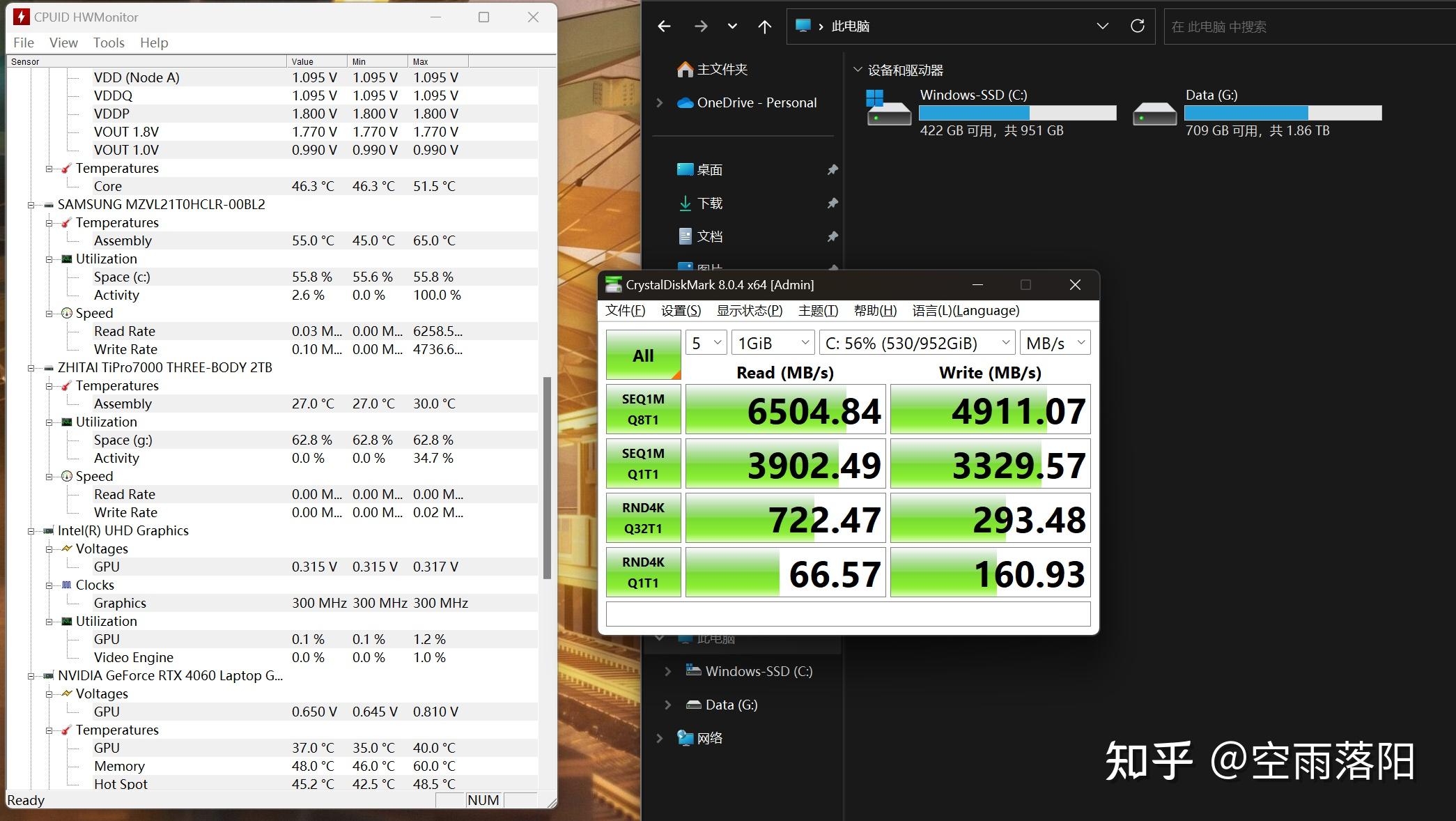This screenshot has width=1456, height=821.
Task: Click the C: drive usage bar
Action: coord(1017,113)
